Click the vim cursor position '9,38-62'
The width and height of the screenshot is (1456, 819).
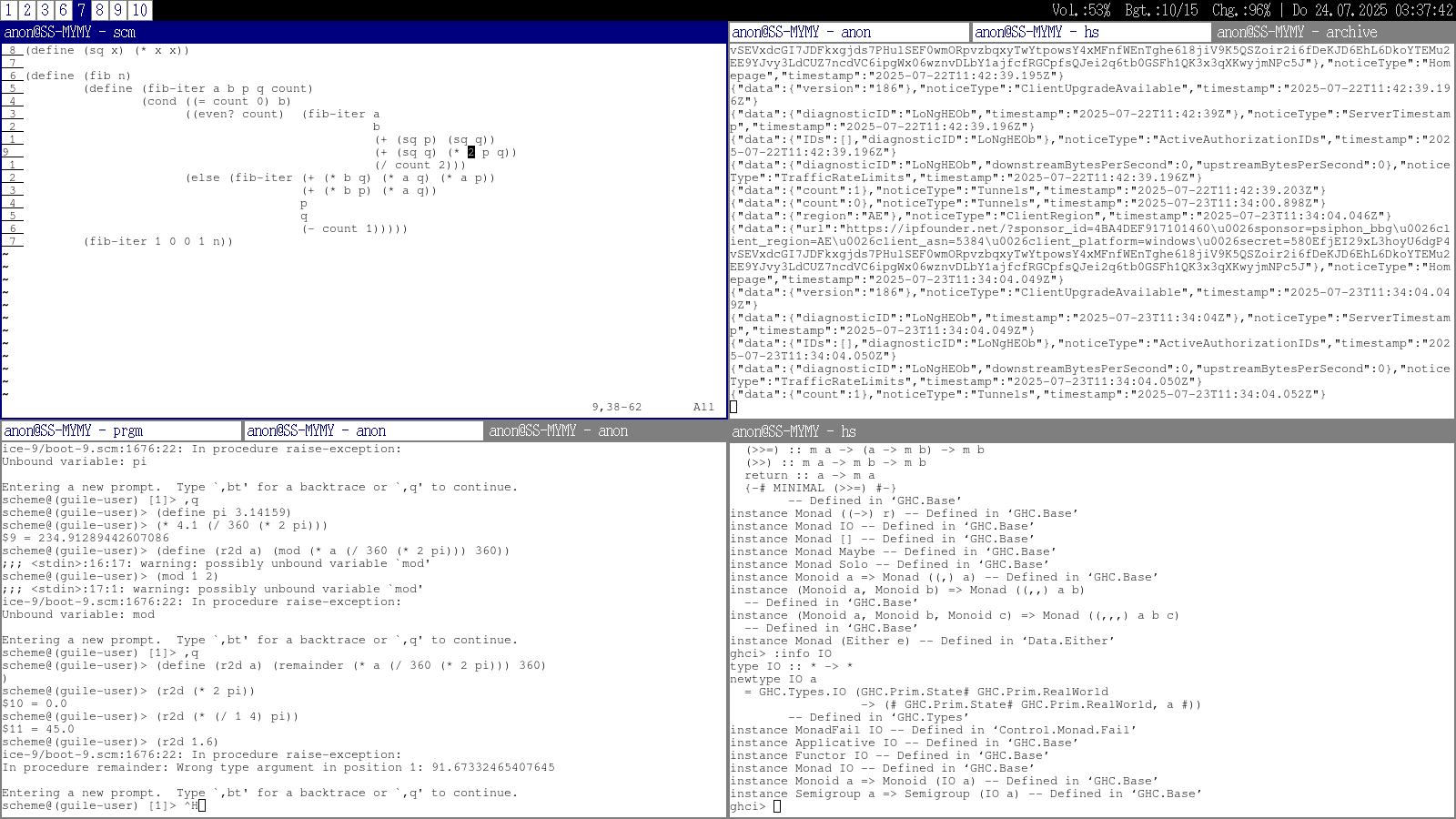click(617, 407)
